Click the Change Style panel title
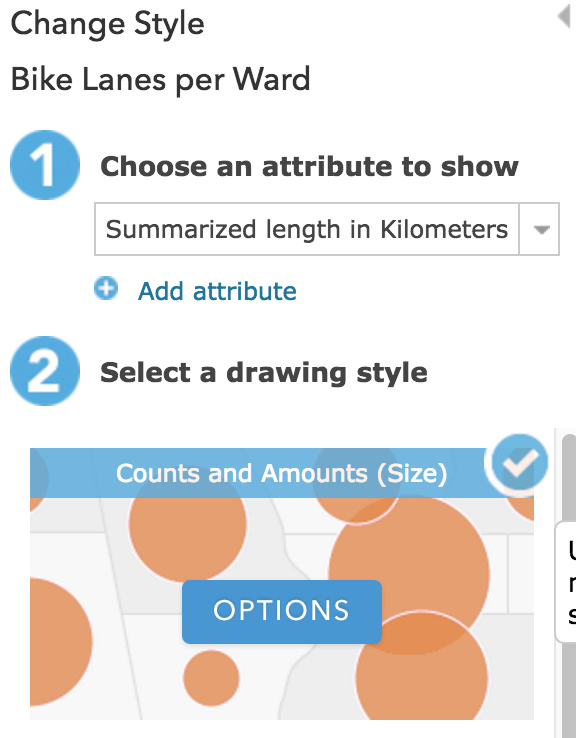 point(107,24)
